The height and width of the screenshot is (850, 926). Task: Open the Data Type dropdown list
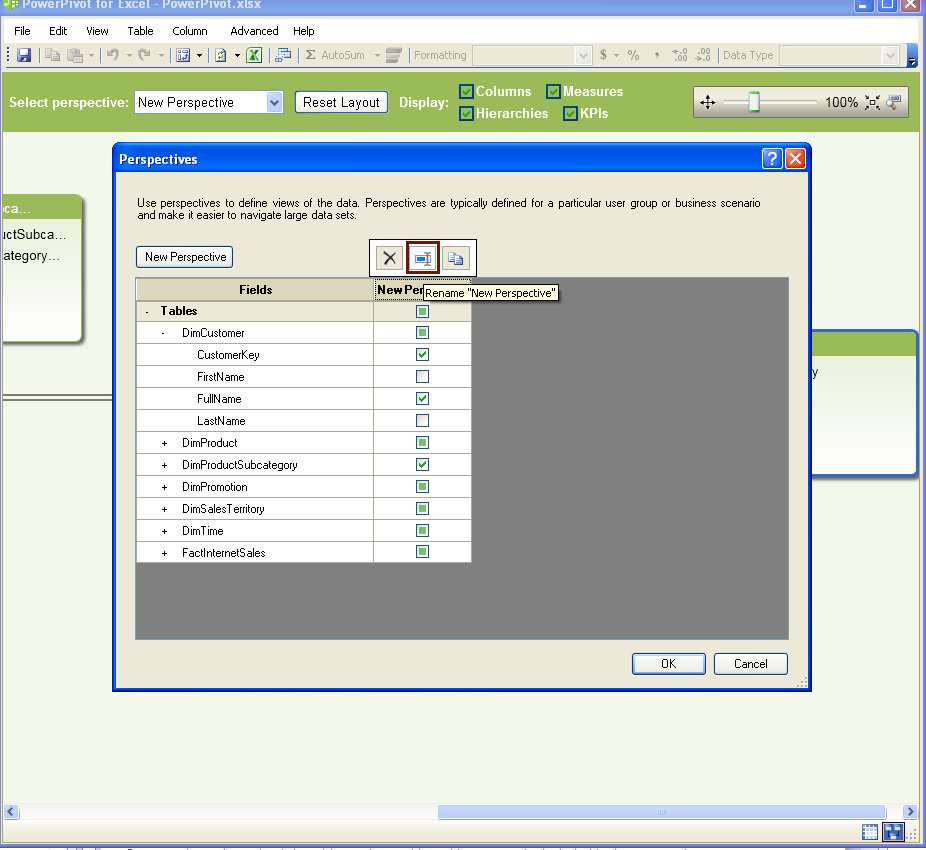coord(890,55)
